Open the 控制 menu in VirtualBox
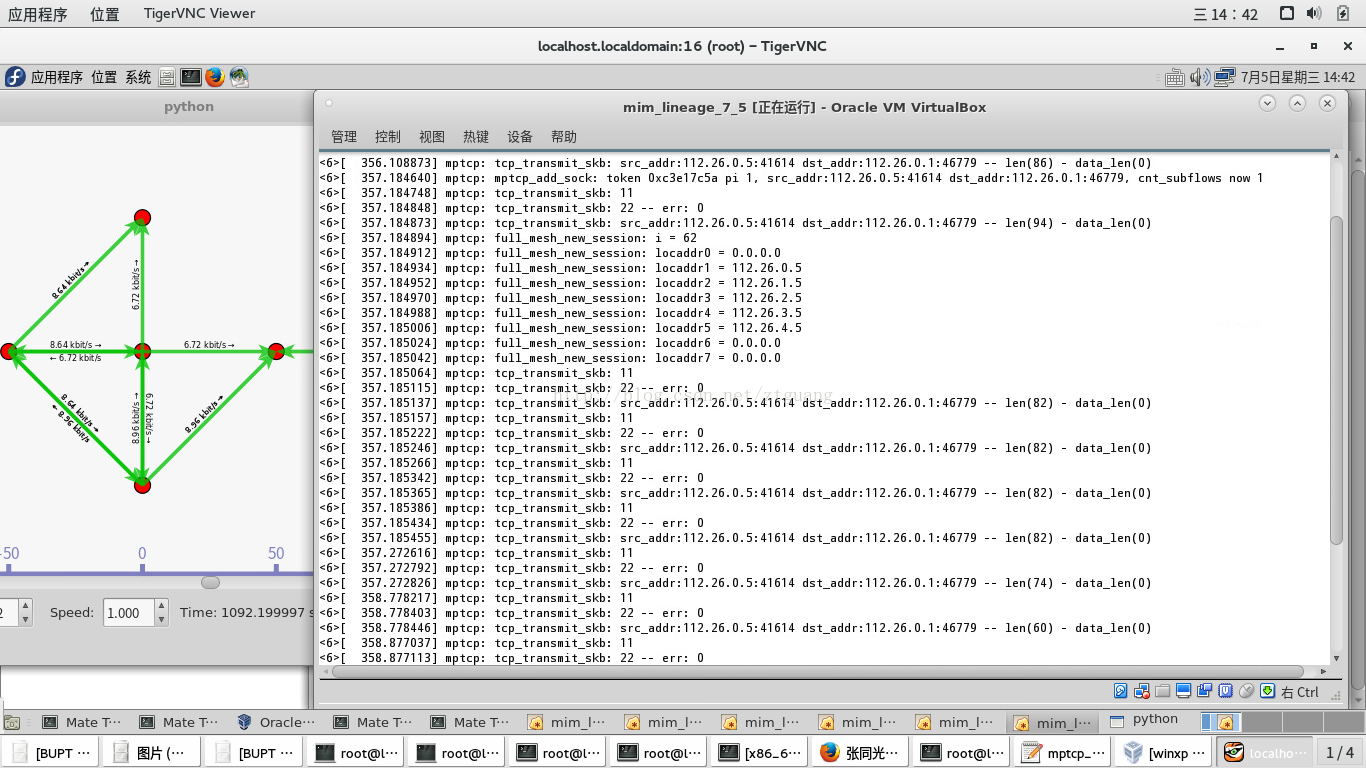Viewport: 1366px width, 768px height. pos(388,137)
